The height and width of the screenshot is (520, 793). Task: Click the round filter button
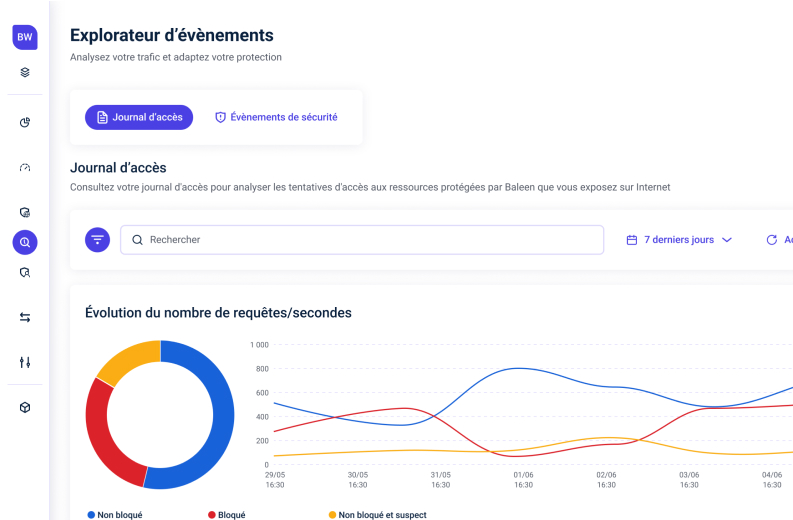point(97,240)
